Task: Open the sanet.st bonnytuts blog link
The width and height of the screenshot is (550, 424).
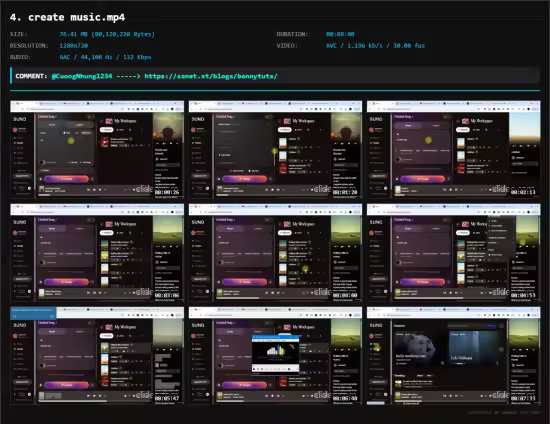Action: [x=211, y=76]
